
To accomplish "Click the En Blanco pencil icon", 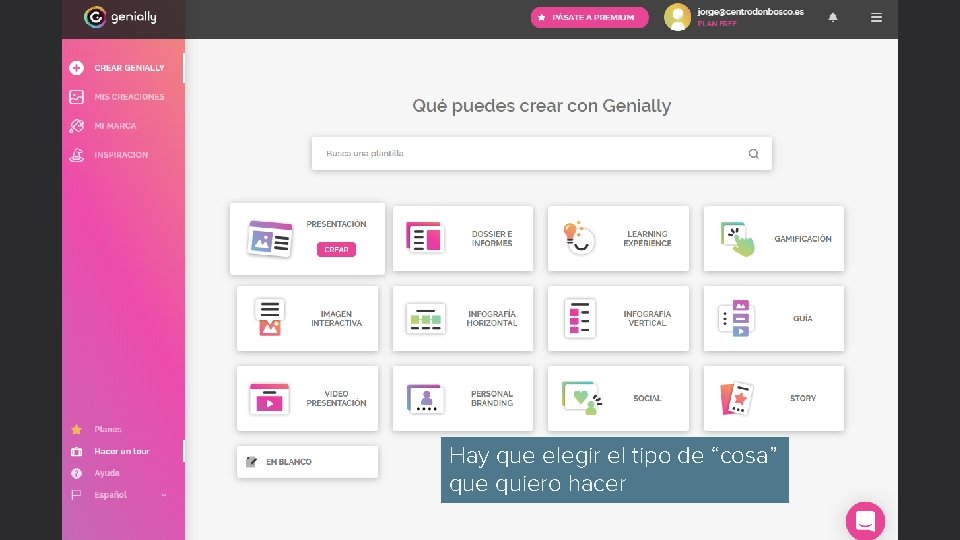I will [251, 462].
